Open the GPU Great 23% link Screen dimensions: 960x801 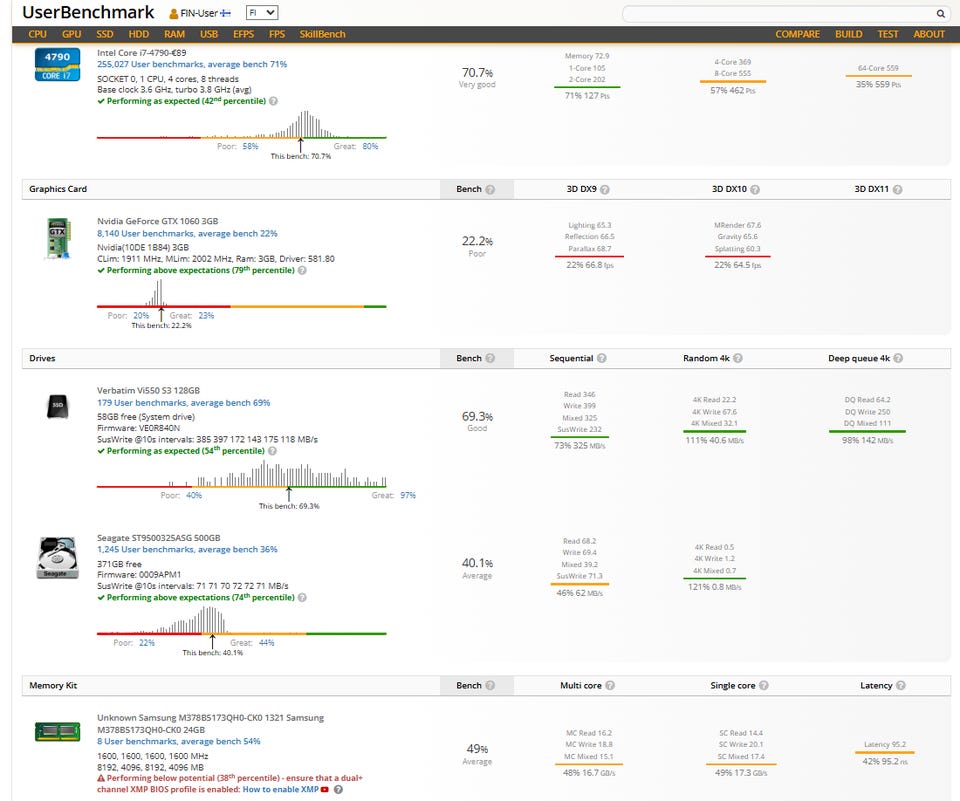(206, 315)
